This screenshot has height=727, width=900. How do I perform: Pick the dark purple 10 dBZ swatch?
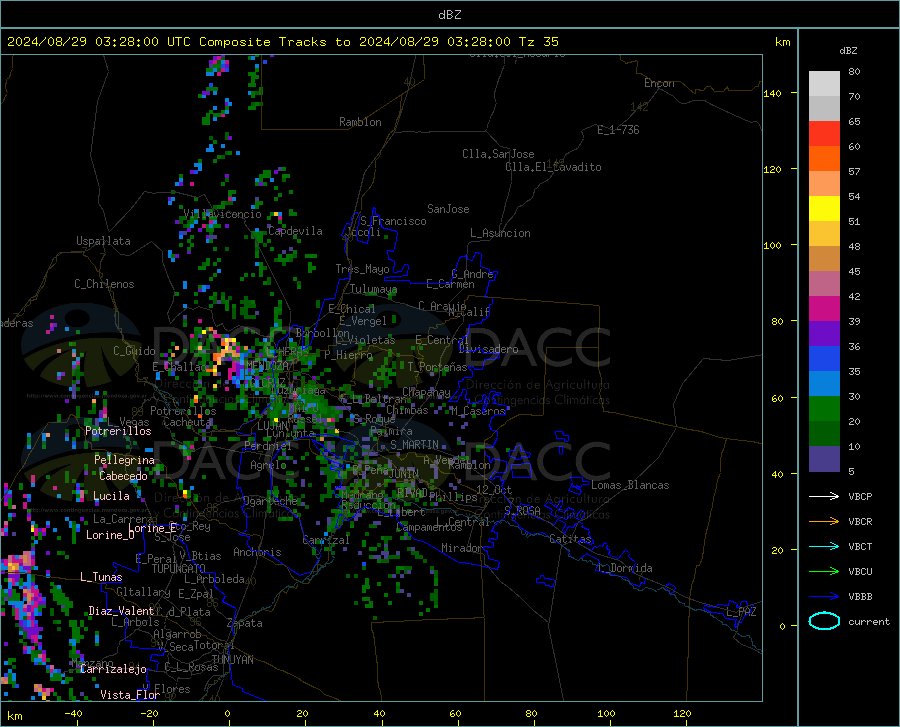click(824, 458)
